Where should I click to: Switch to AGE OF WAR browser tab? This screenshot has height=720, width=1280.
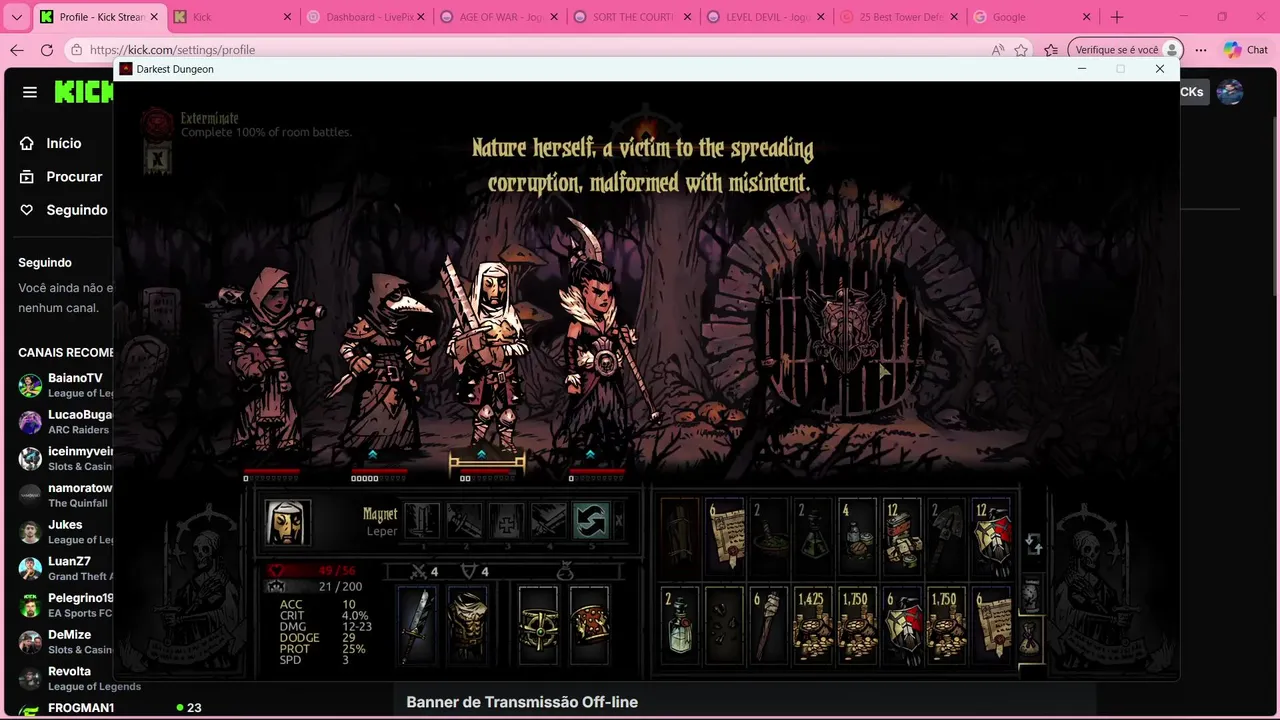[499, 17]
